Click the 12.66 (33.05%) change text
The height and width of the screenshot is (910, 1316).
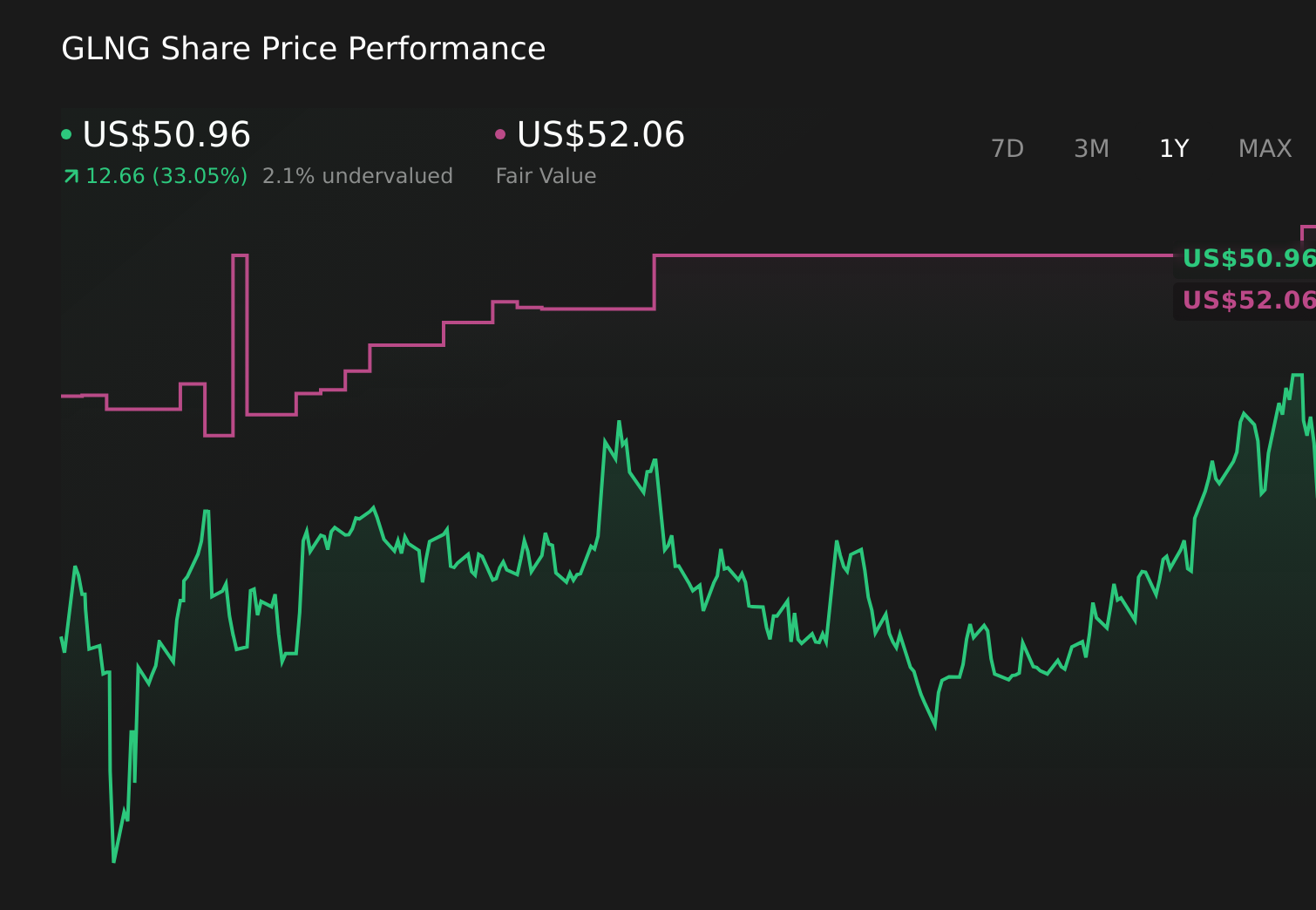[166, 175]
